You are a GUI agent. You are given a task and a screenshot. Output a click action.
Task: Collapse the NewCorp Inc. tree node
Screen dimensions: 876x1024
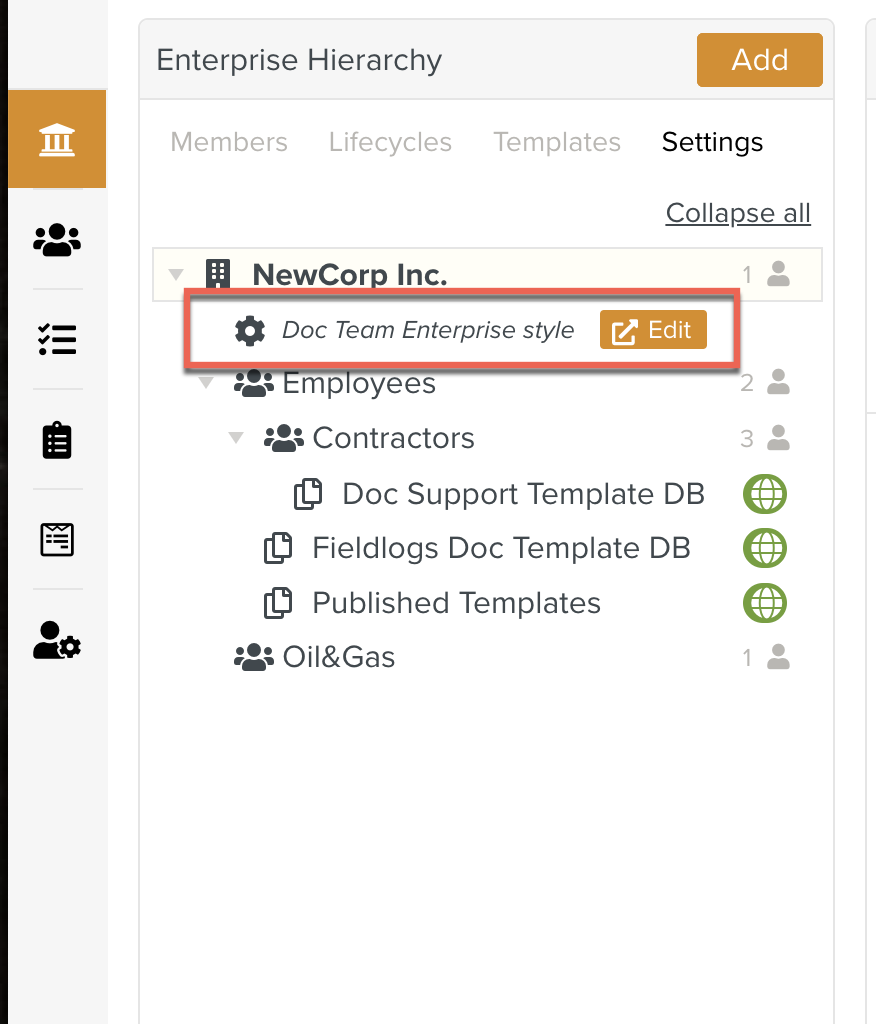177,274
